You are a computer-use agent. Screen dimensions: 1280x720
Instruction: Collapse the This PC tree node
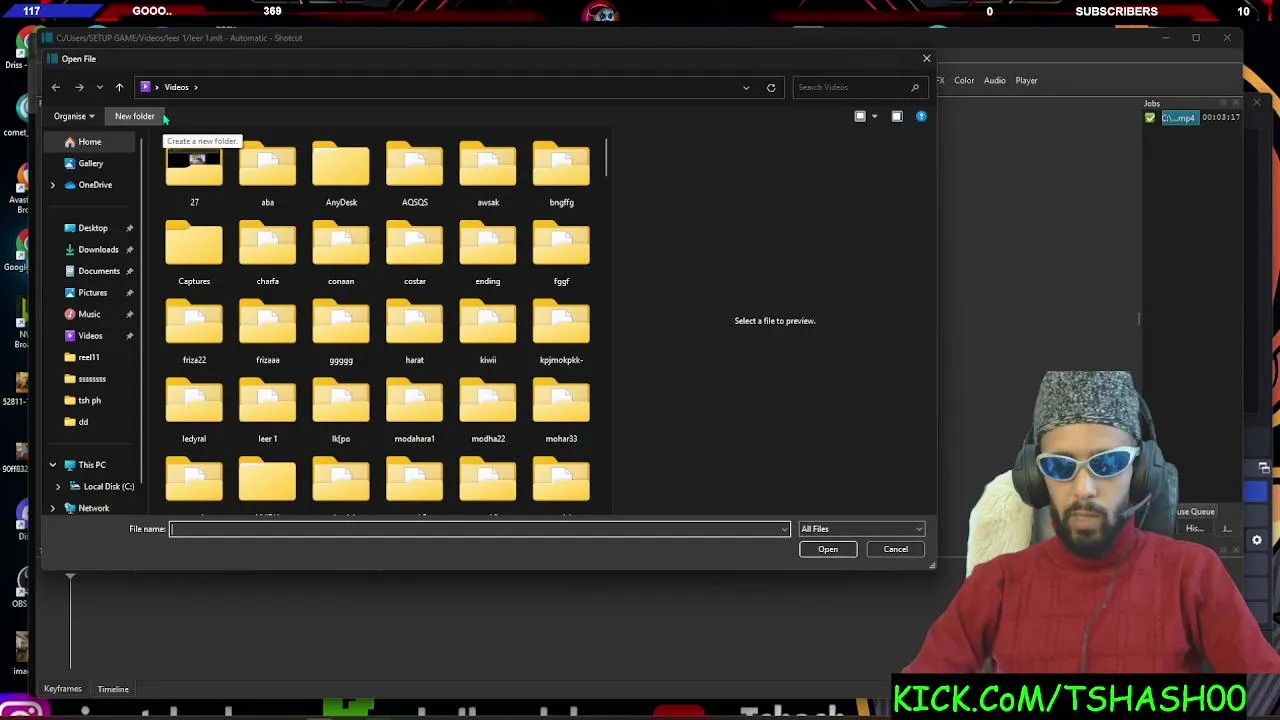[x=53, y=465]
